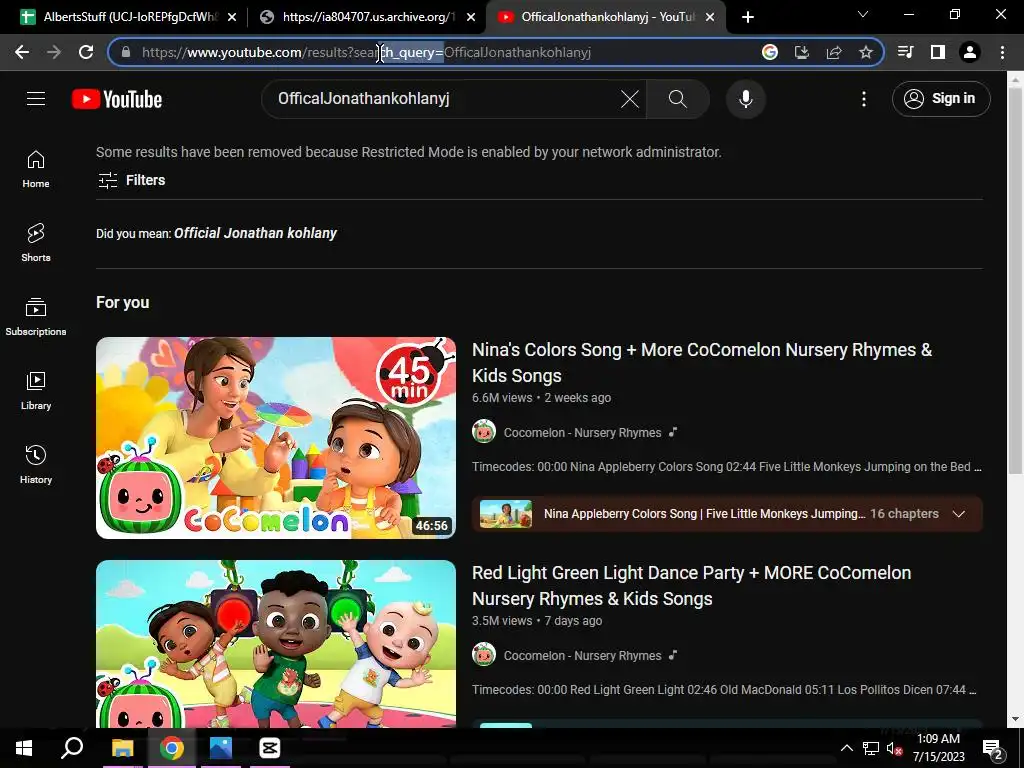Open the Chrome three-dot menu
This screenshot has height=768, width=1024.
coord(1002,52)
